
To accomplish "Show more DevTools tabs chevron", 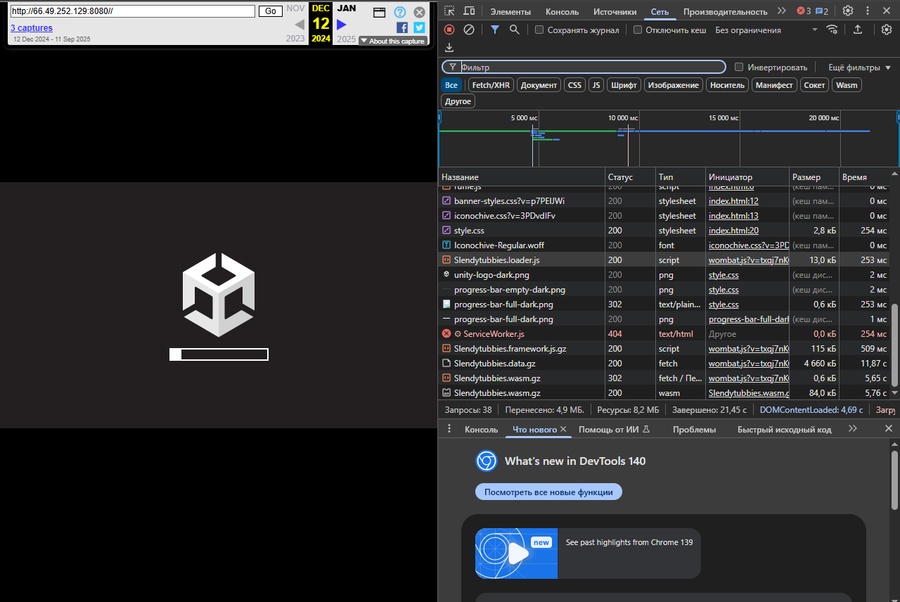I will tap(781, 11).
